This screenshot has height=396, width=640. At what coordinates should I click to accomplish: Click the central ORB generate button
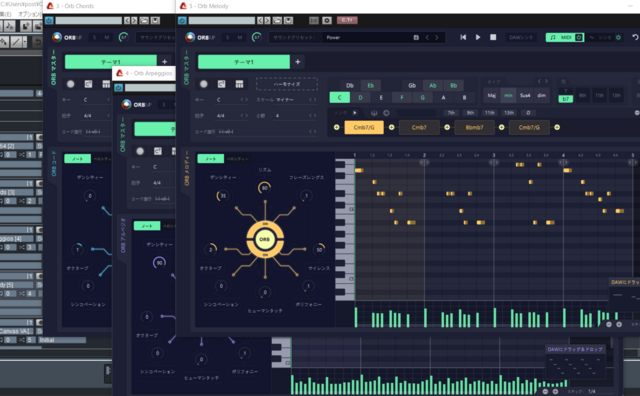pyautogui.click(x=265, y=239)
